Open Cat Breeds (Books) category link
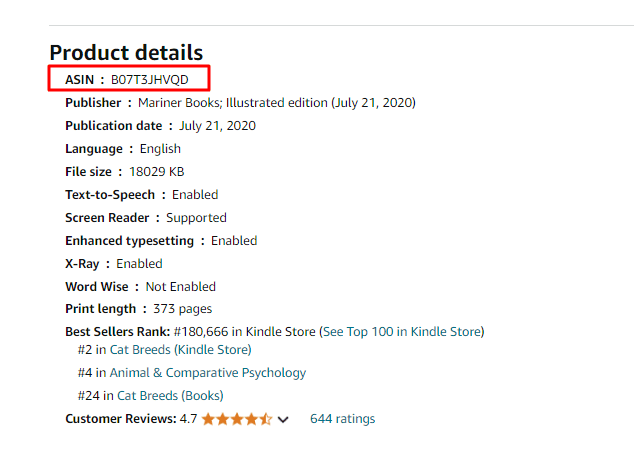The image size is (634, 455). pyautogui.click(x=170, y=396)
